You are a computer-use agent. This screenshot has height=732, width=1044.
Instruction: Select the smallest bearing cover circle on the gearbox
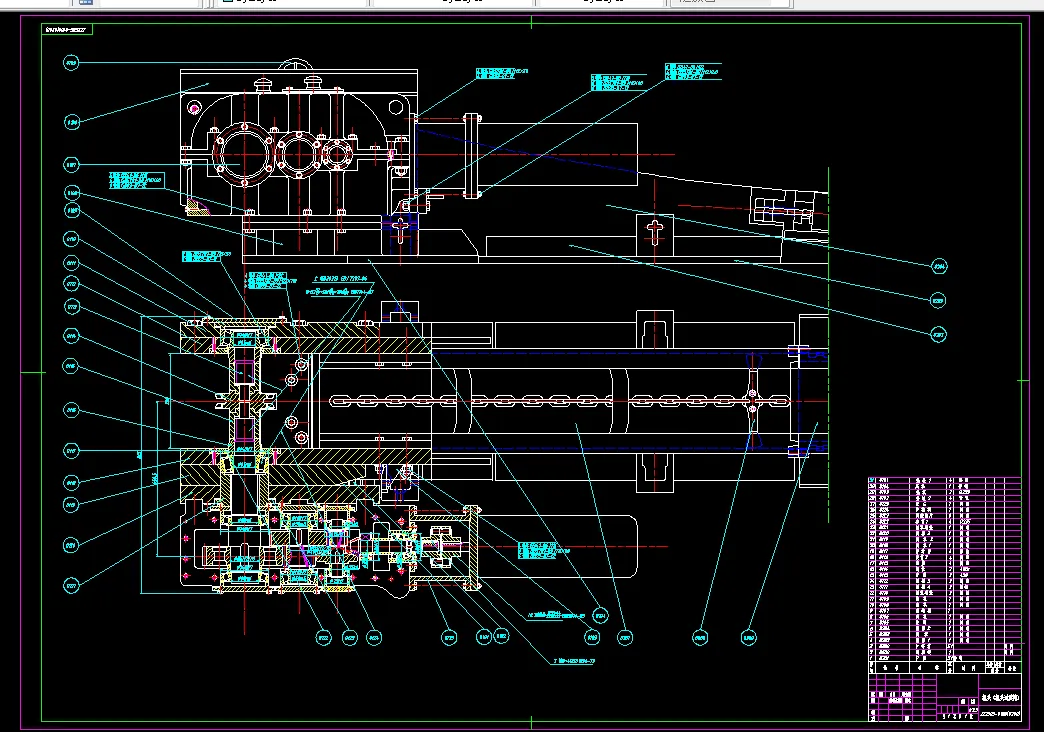point(337,155)
